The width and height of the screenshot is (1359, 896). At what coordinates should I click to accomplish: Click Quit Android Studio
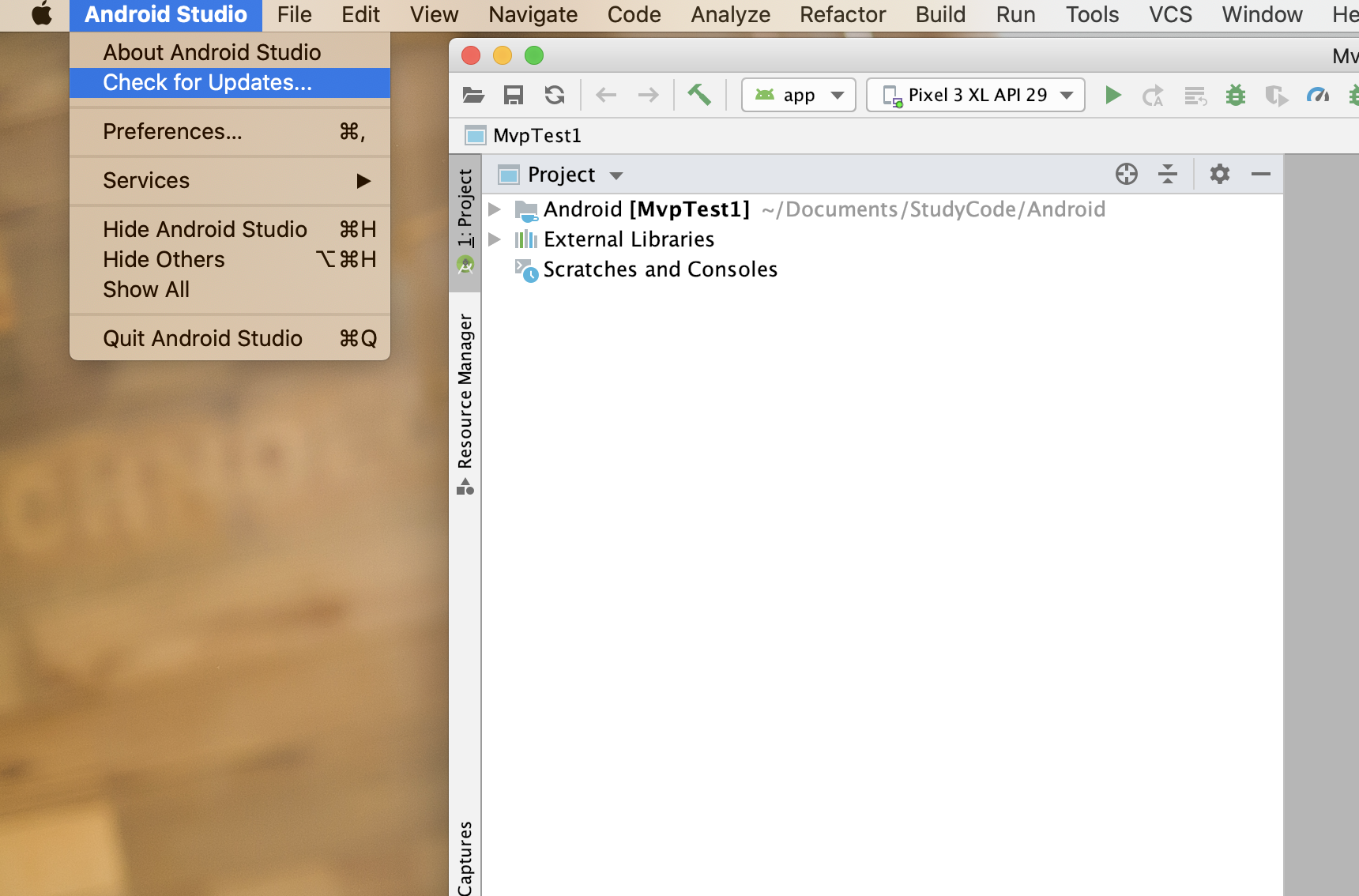click(203, 338)
